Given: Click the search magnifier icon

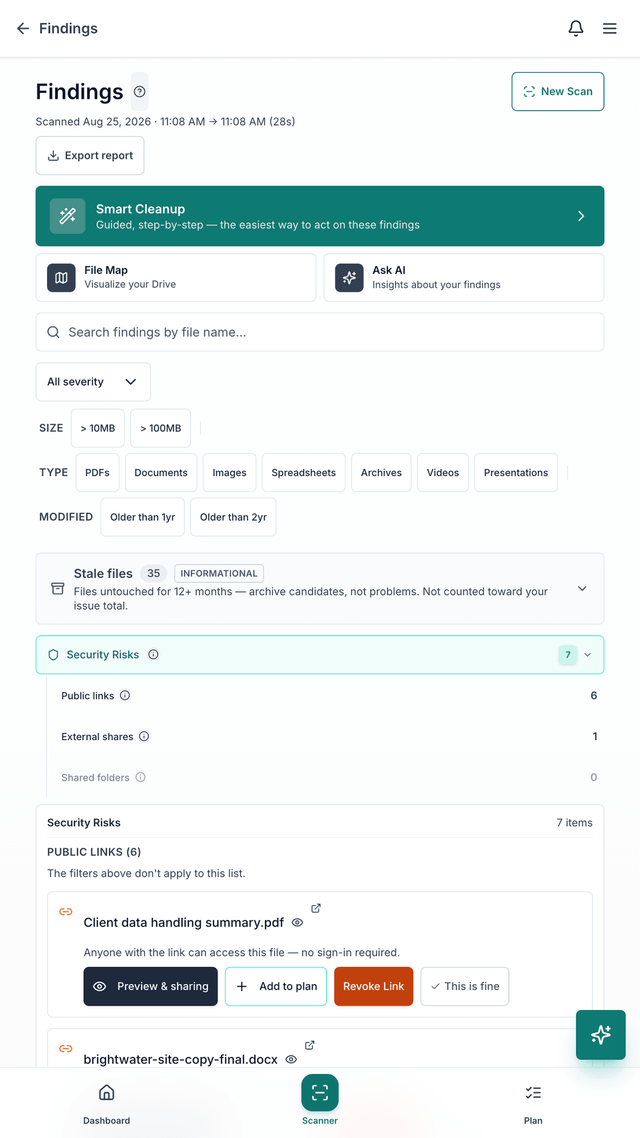Looking at the screenshot, I should (x=53, y=332).
